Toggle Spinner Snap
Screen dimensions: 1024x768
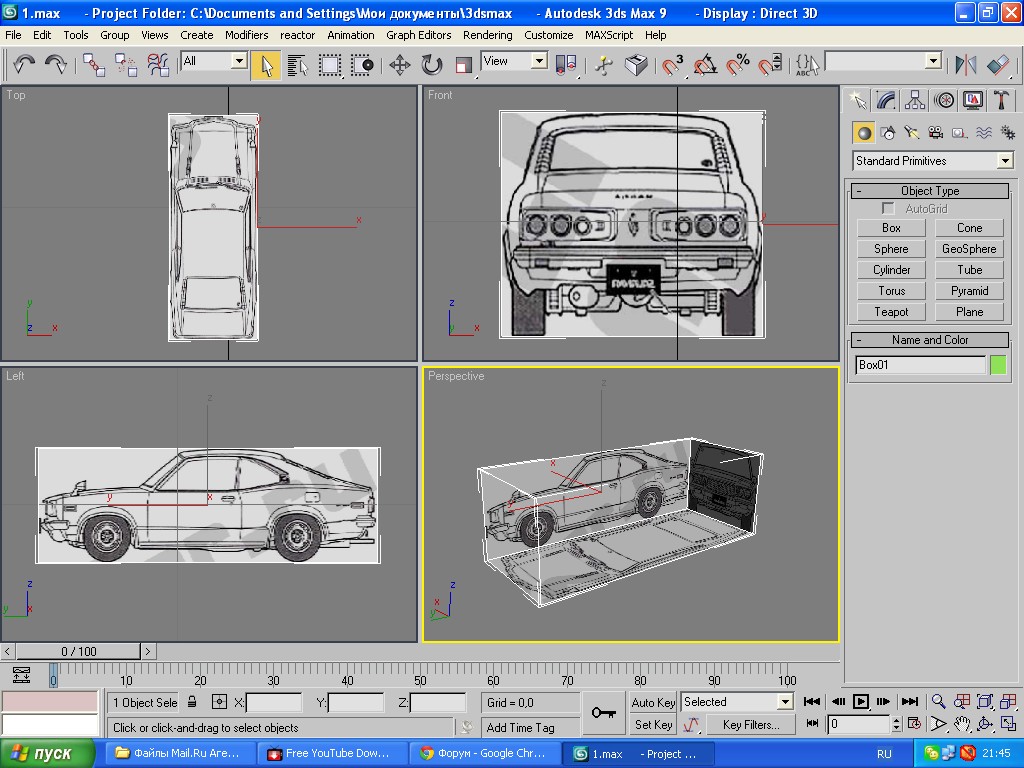(769, 65)
